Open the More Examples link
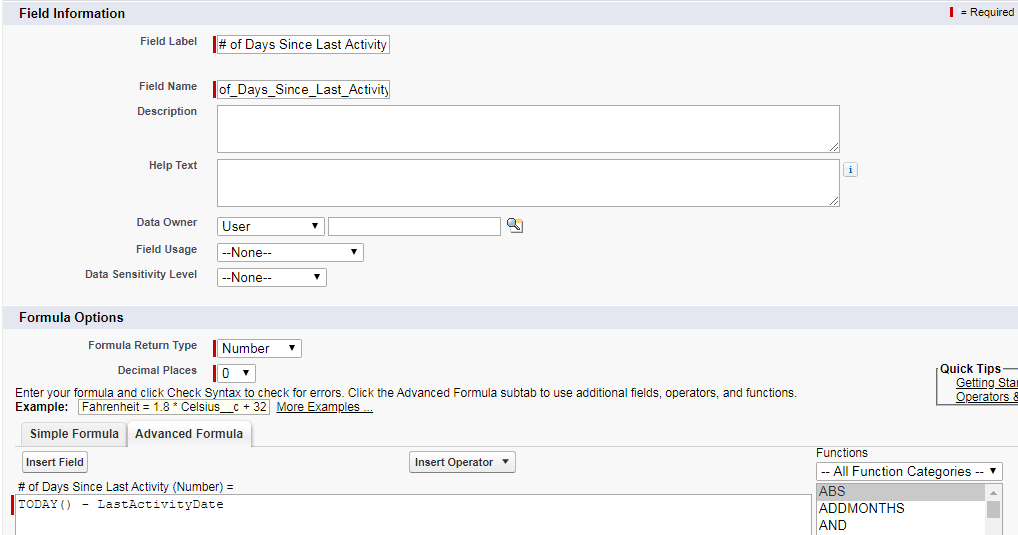 pos(325,407)
